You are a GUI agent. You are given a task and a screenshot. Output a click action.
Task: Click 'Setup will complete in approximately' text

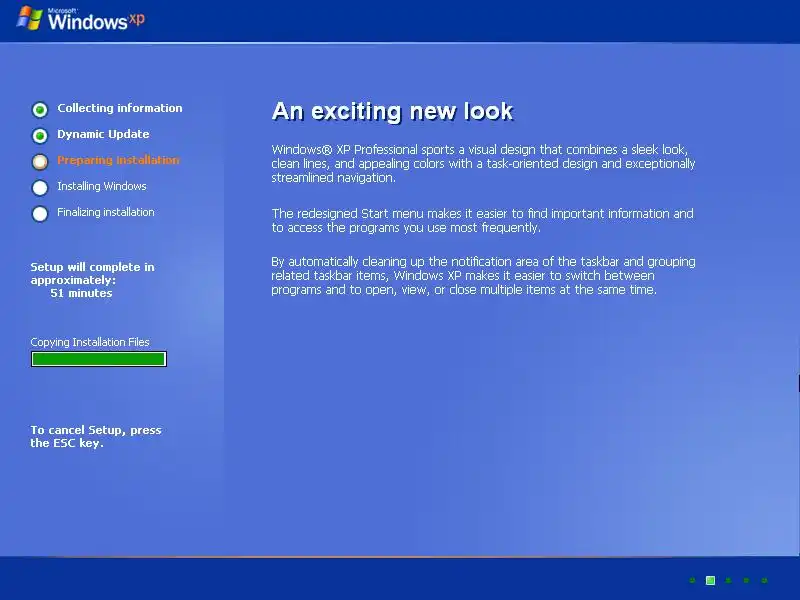(x=92, y=273)
